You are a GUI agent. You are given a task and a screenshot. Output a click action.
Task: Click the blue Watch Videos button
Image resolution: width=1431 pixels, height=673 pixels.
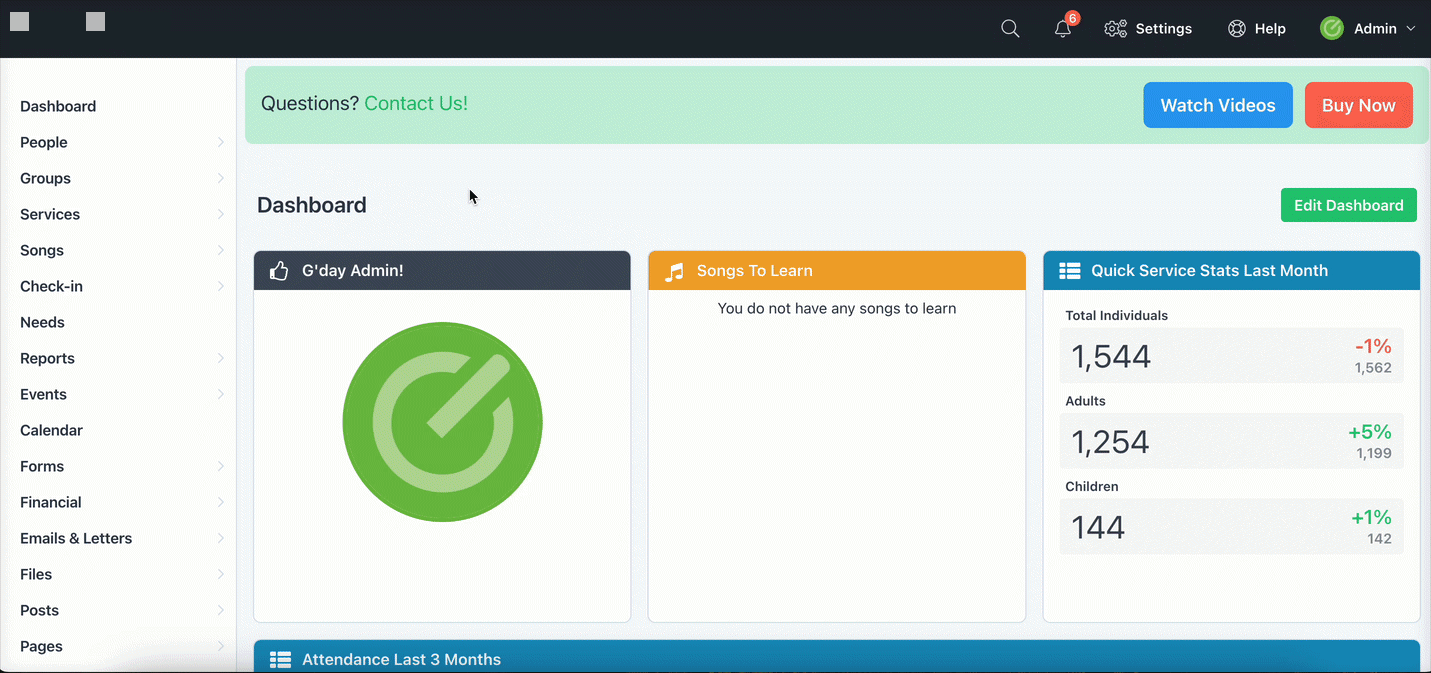(x=1217, y=105)
